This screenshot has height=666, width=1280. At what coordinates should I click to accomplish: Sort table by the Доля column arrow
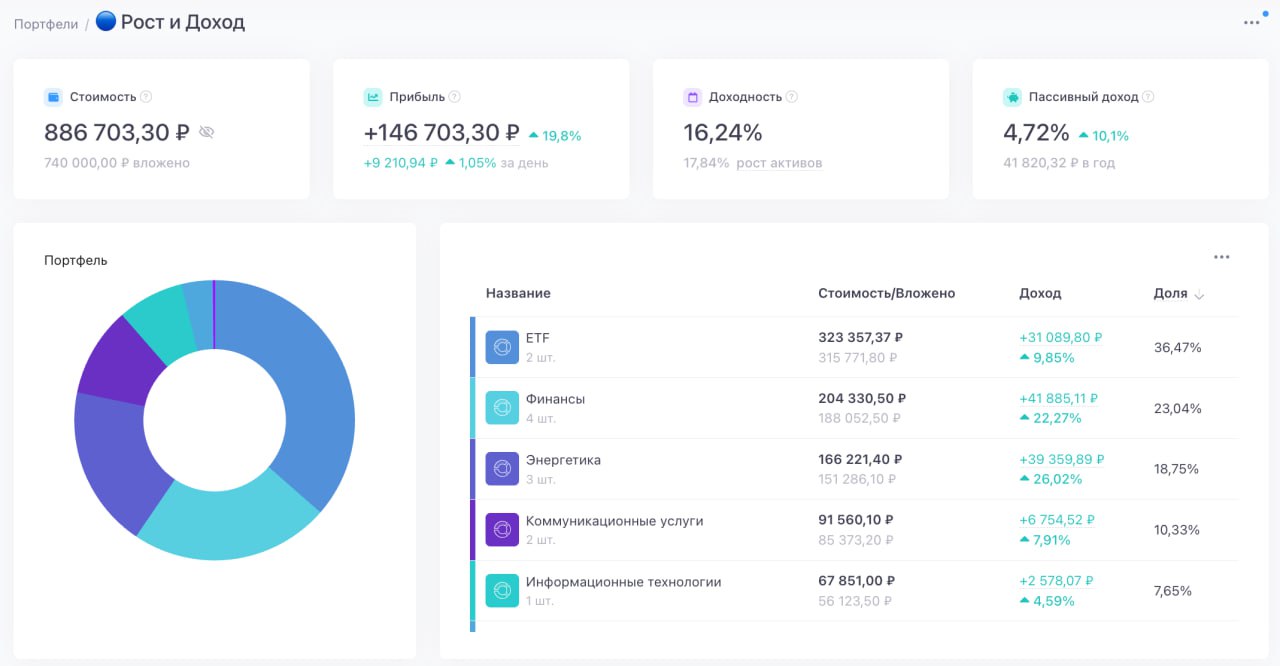1199,295
